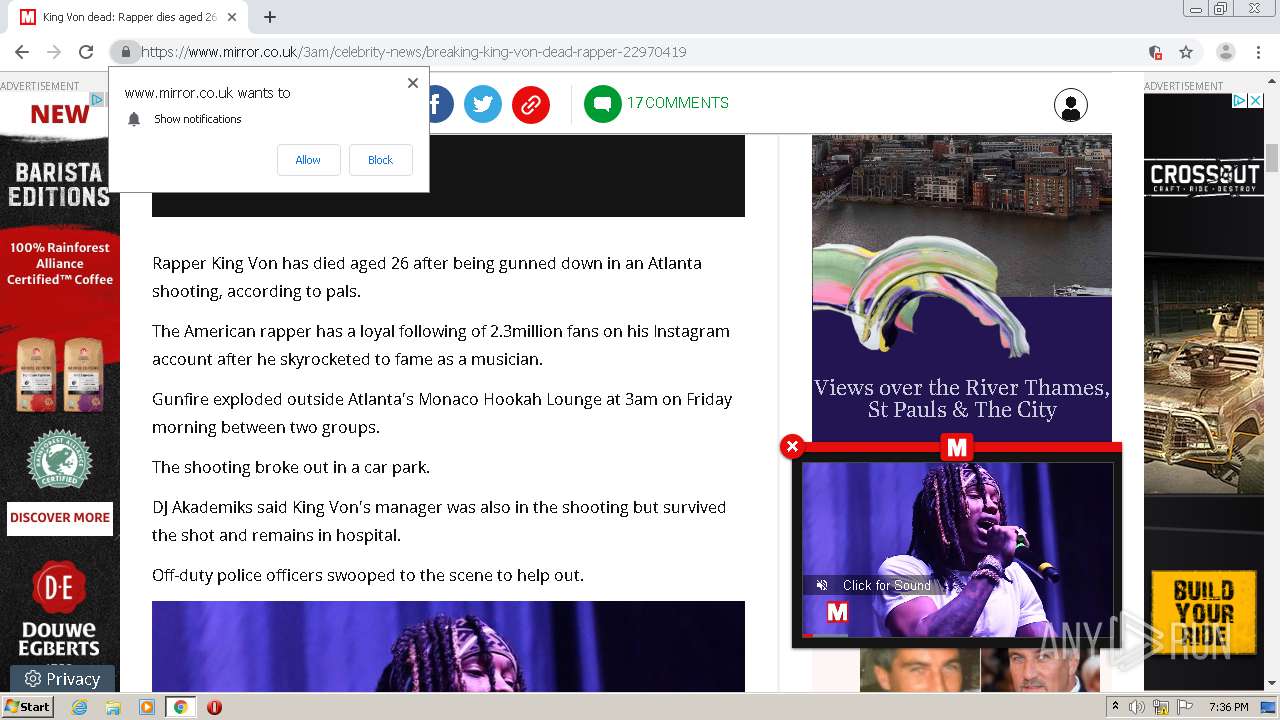Click the page vertical scrollbar

tap(1272, 160)
